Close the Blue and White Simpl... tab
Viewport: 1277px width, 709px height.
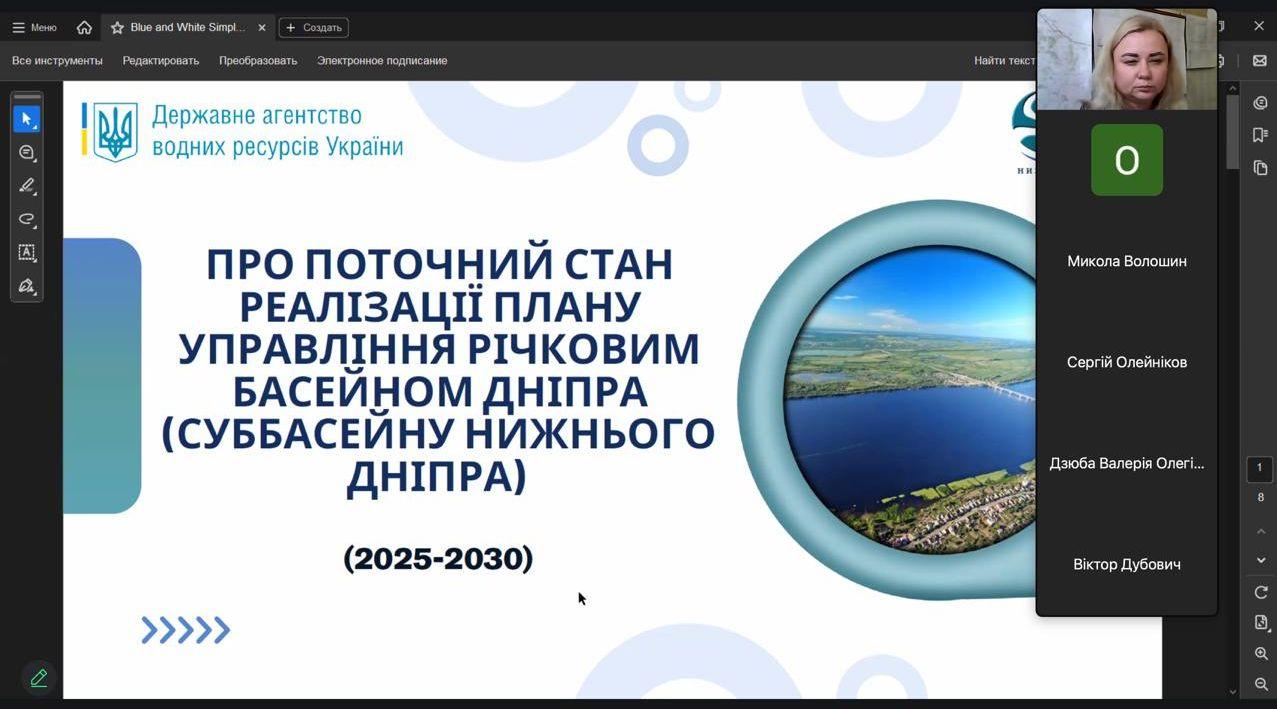pos(262,27)
